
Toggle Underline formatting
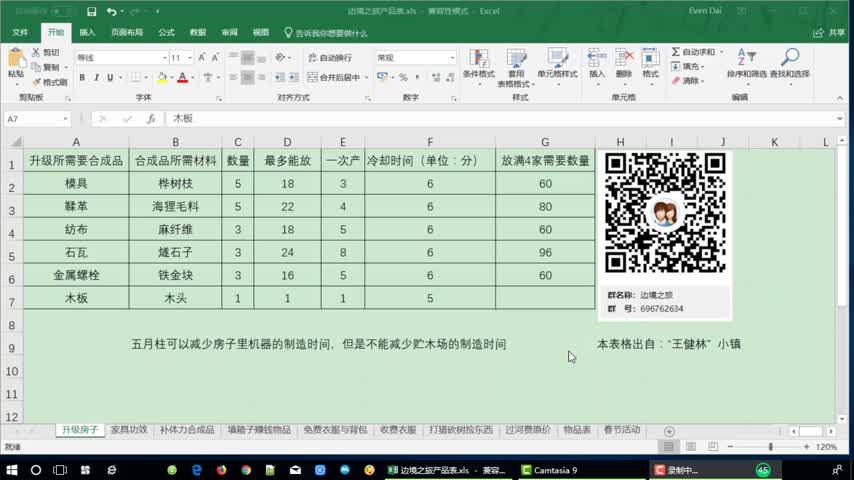(110, 77)
